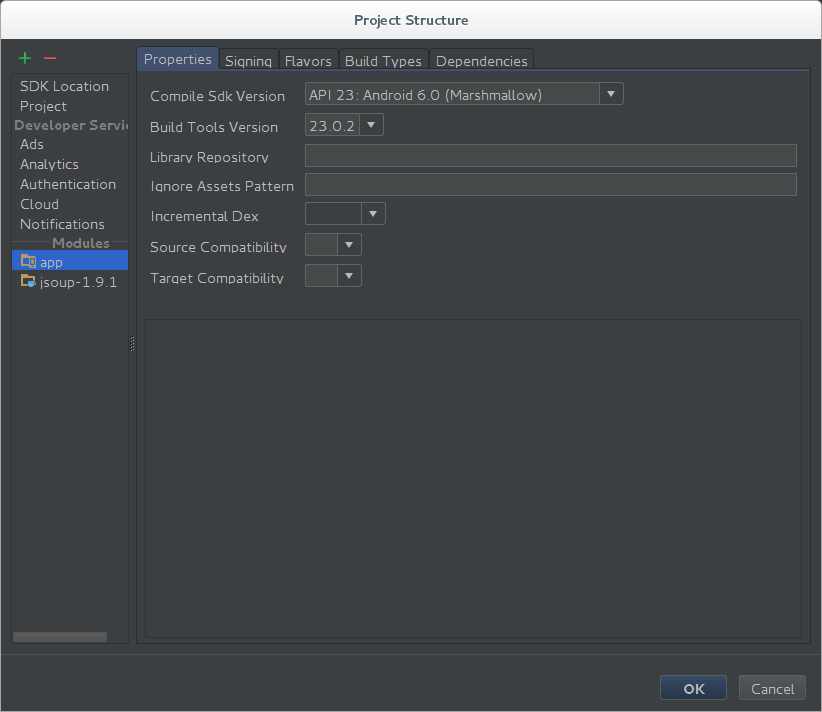Click the Ignore Assets Pattern text field
The width and height of the screenshot is (822, 712).
tap(550, 185)
